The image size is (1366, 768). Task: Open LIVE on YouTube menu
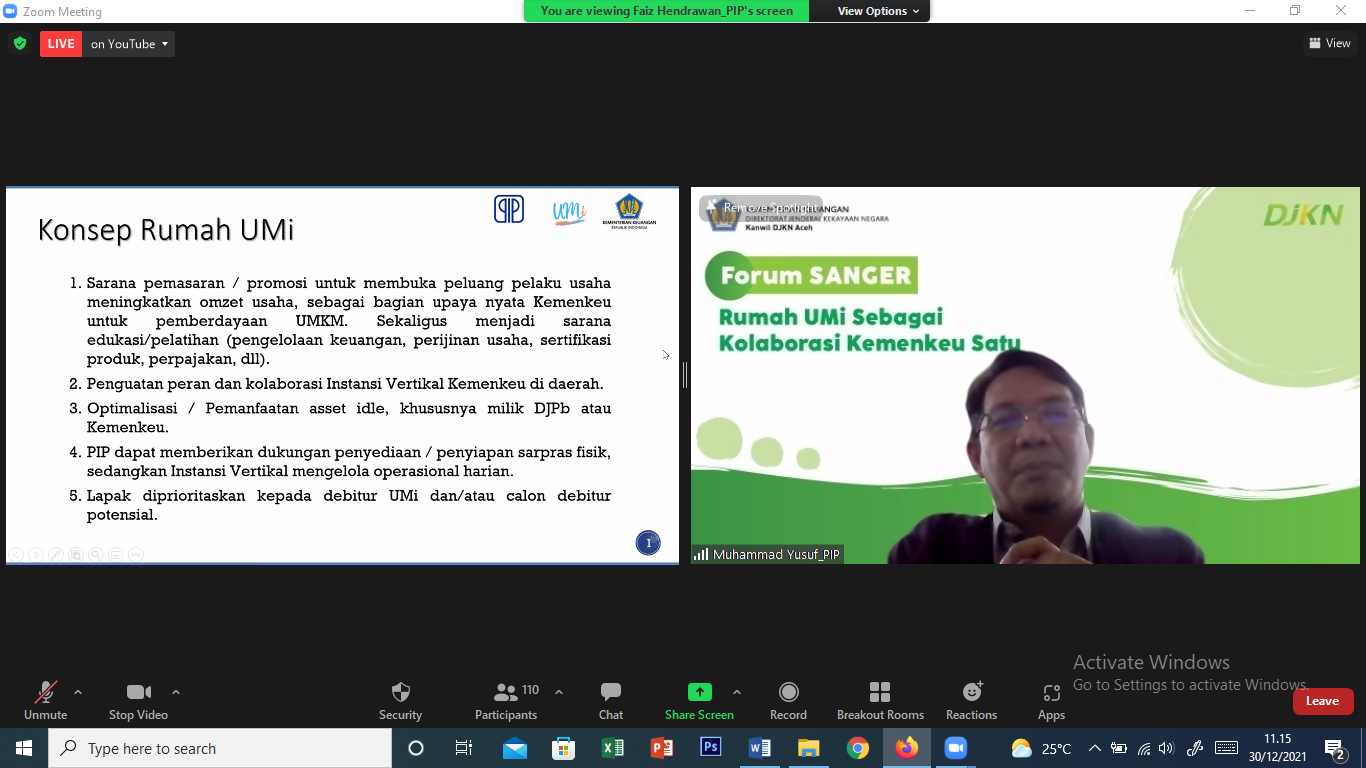point(129,44)
